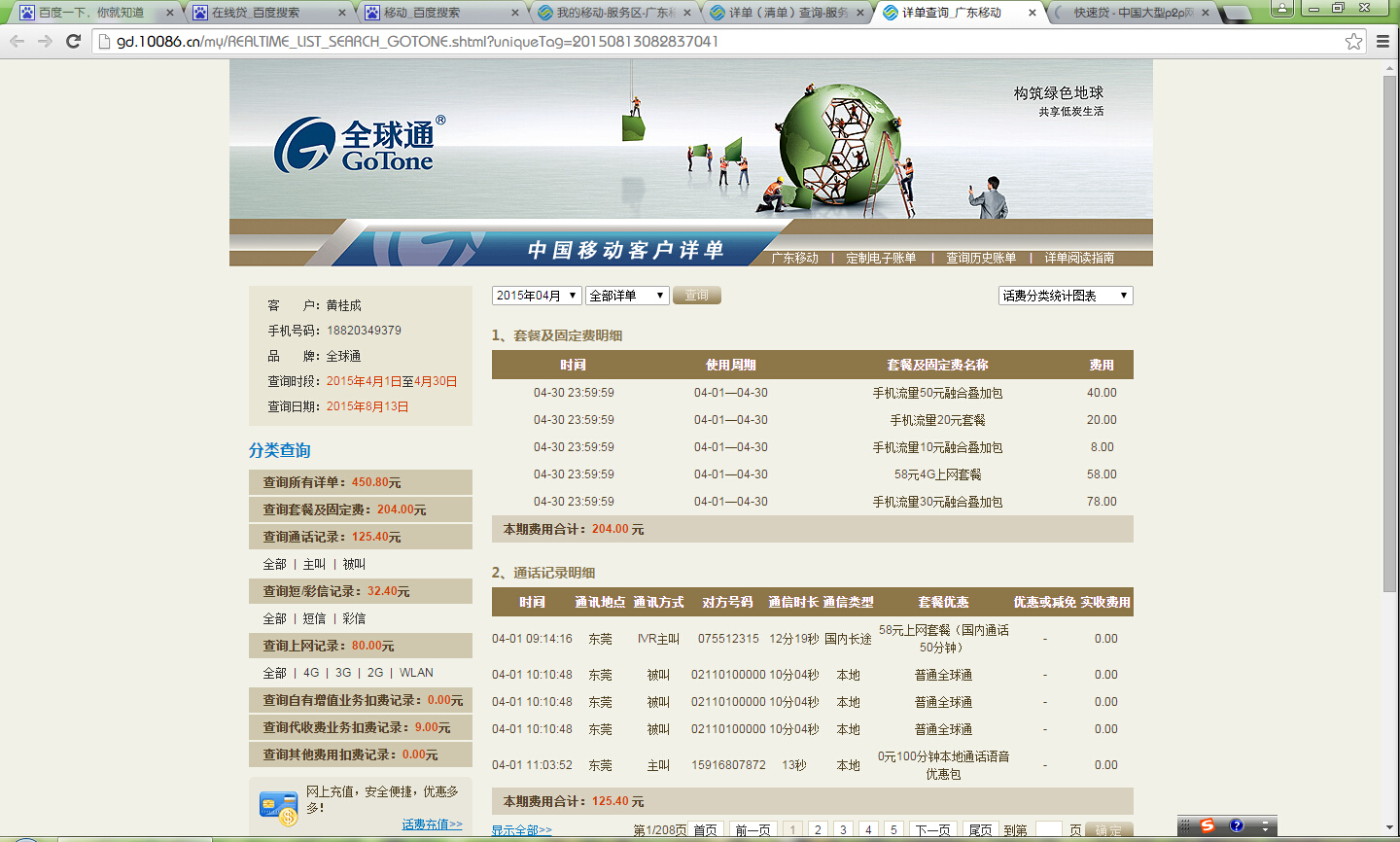This screenshot has height=842, width=1400.
Task: Open the 详单阅读指南 link
Action: [1079, 258]
